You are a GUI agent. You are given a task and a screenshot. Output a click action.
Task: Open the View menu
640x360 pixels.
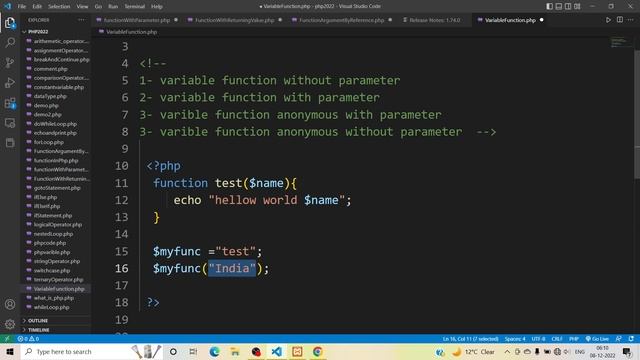click(82, 7)
